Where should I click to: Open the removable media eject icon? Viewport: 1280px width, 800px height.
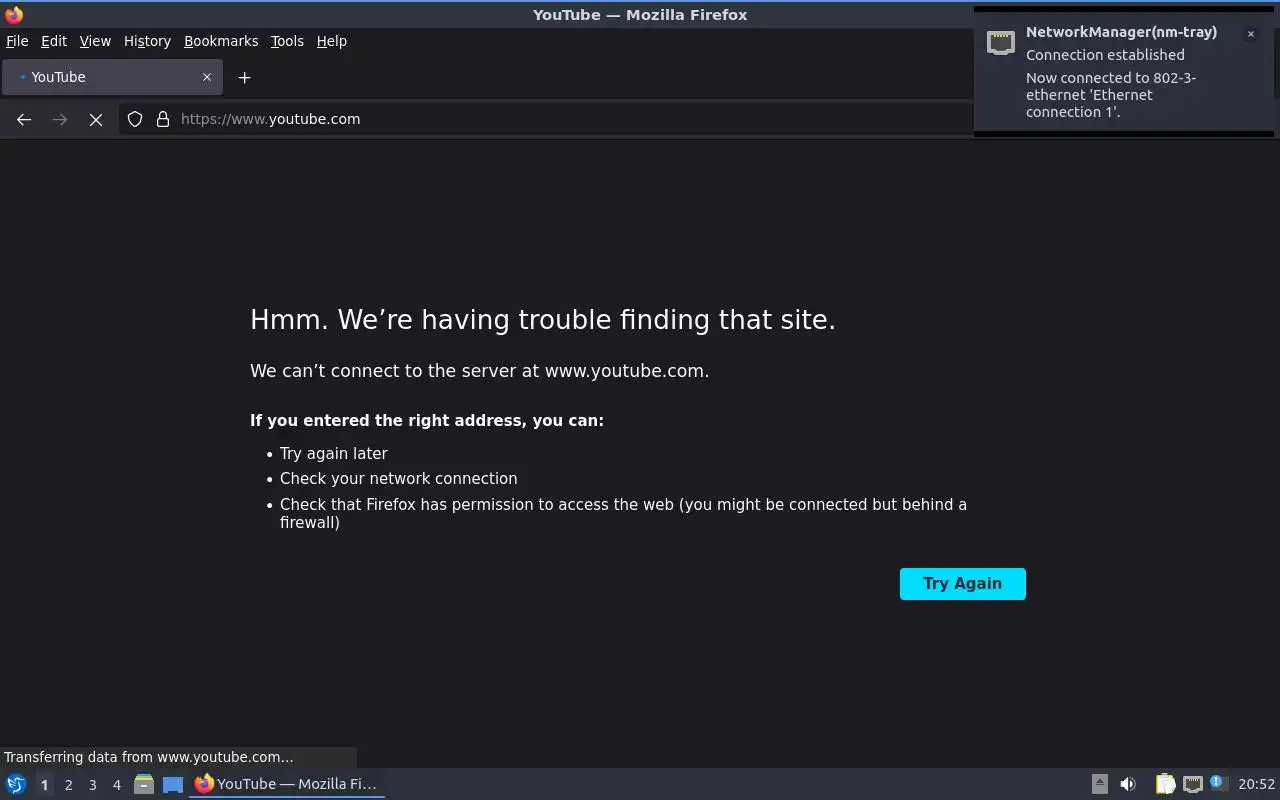(1099, 784)
